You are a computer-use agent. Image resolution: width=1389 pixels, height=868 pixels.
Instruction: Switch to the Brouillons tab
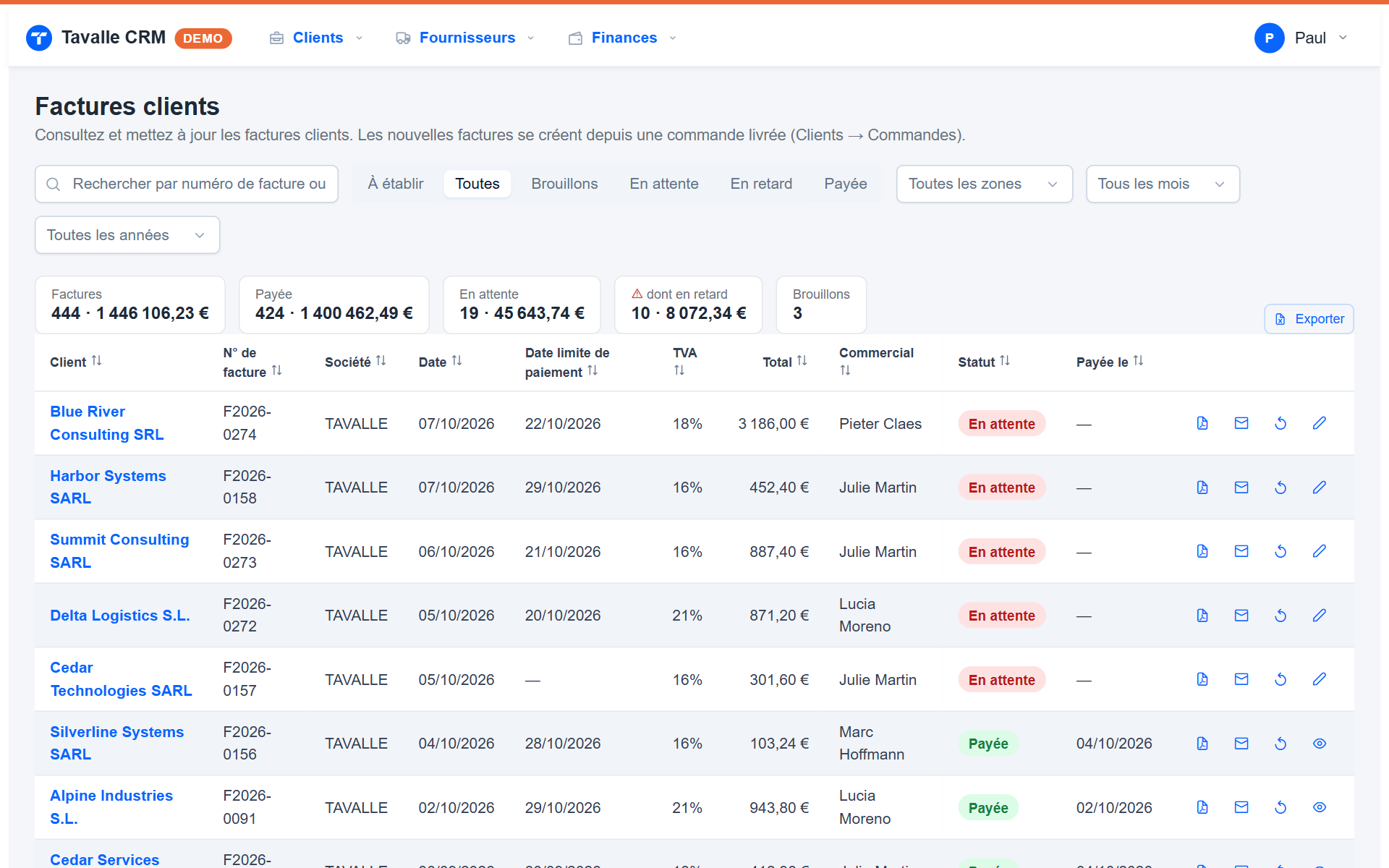(564, 184)
